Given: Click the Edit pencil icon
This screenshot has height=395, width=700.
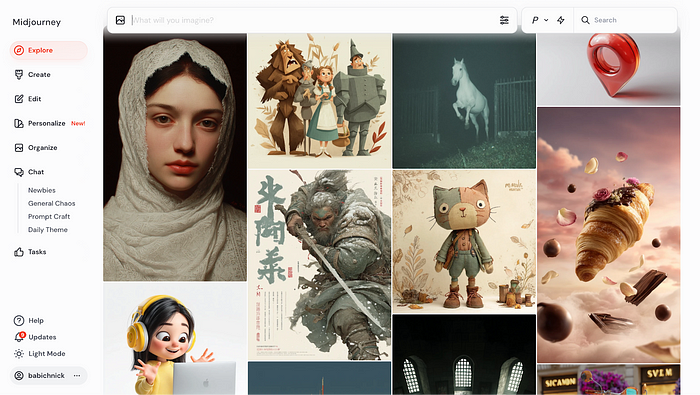Looking at the screenshot, I should click(19, 99).
